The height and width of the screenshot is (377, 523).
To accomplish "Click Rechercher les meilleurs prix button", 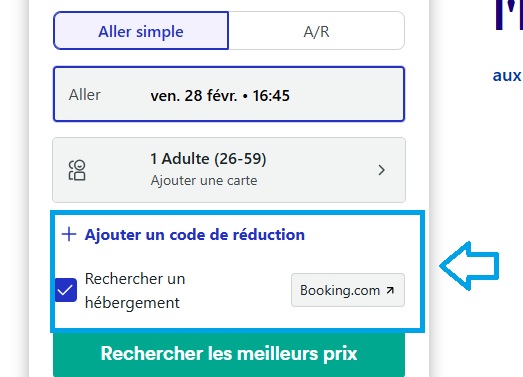I will pyautogui.click(x=229, y=354).
